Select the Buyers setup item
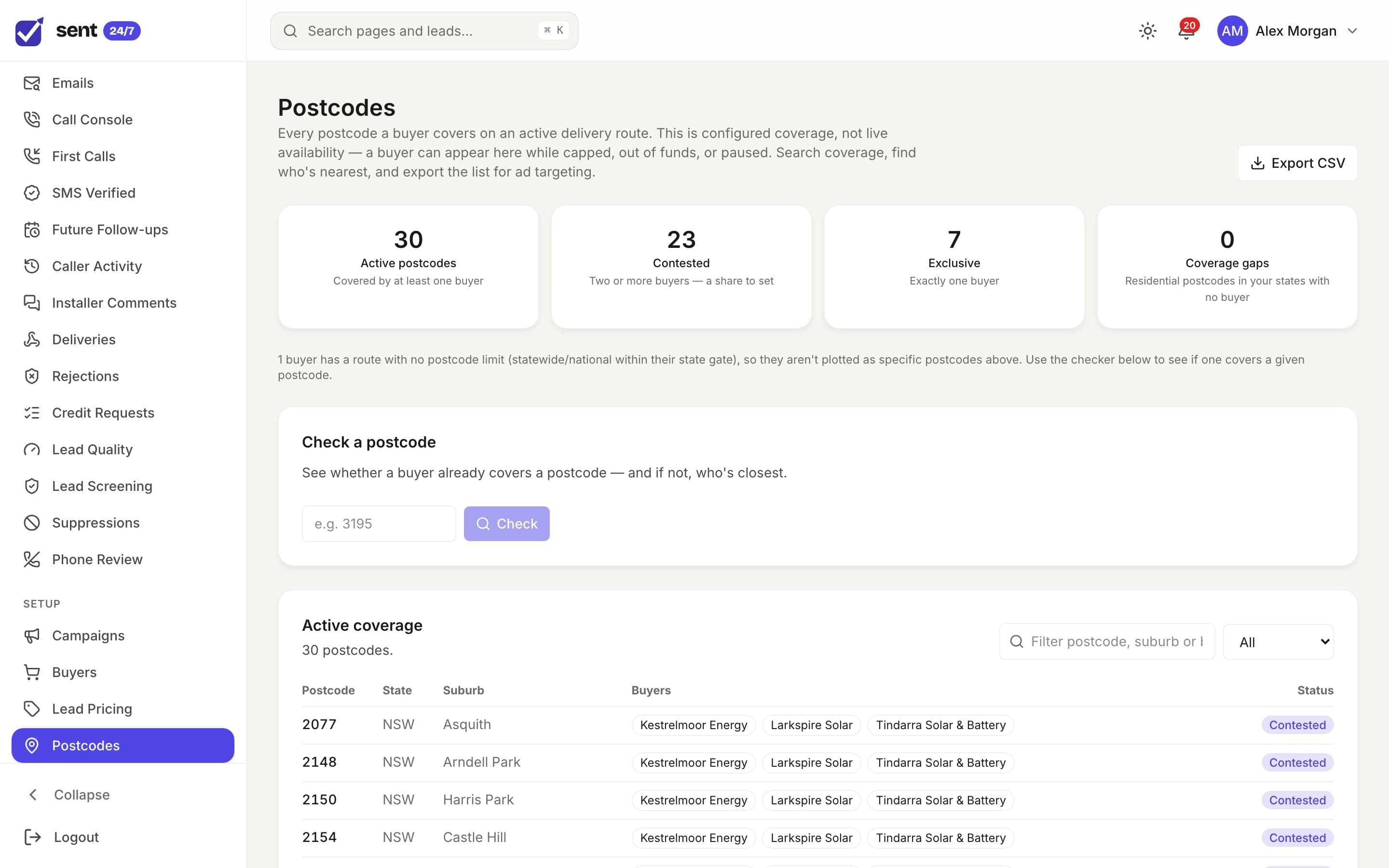Screen dimensions: 1389x868 coord(123,672)
